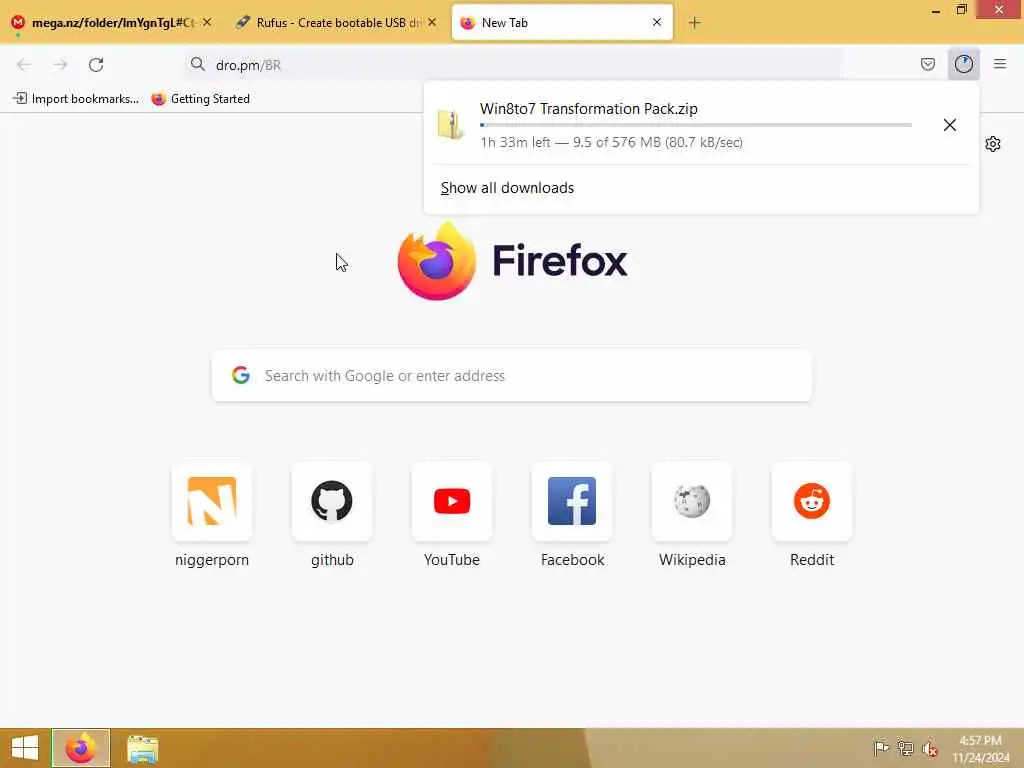Open the Windows Start button
Image resolution: width=1024 pixels, height=768 pixels.
[25, 748]
